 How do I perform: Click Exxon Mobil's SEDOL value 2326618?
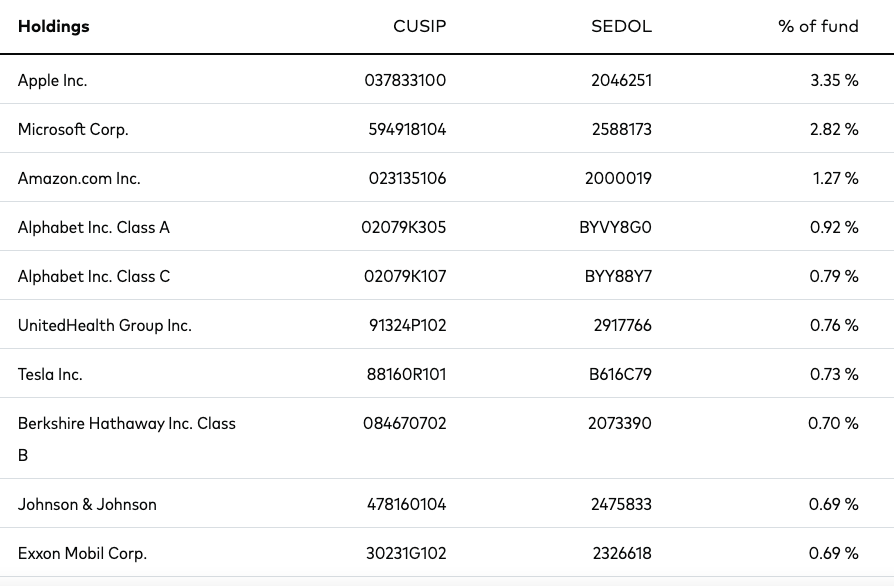[x=622, y=554]
